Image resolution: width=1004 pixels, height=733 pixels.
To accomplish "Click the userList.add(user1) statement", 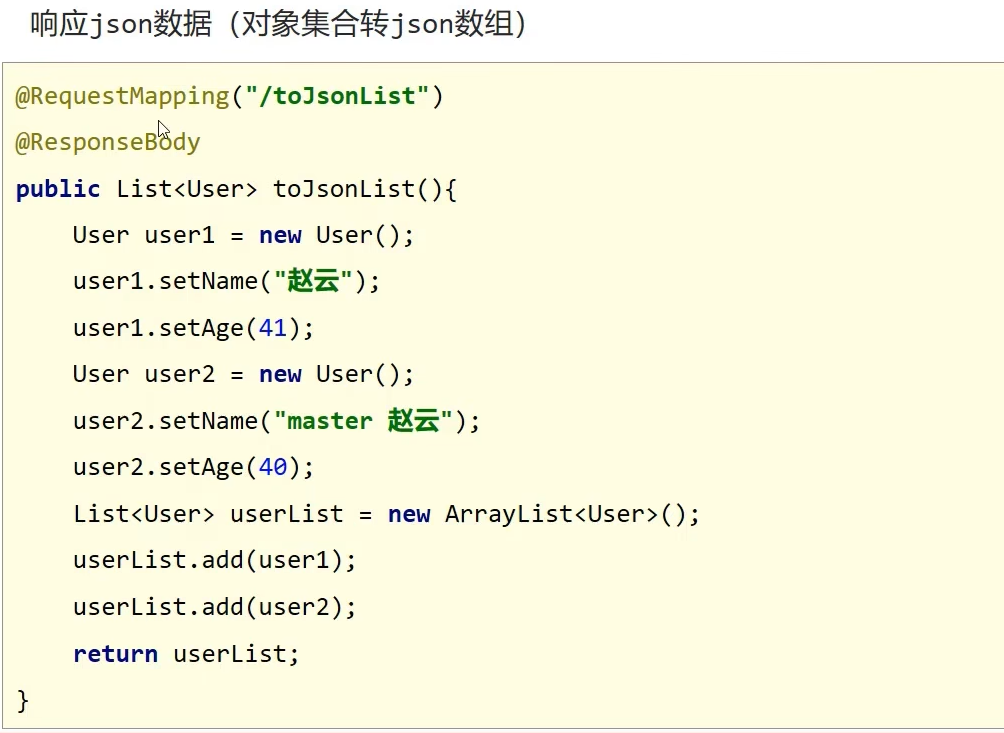I will (x=214, y=560).
